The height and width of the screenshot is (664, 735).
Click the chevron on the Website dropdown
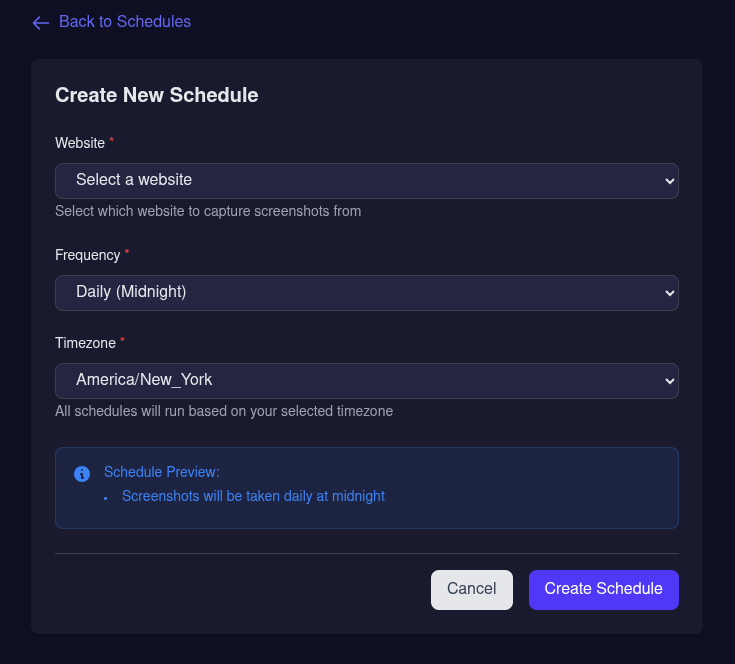[x=669, y=181]
